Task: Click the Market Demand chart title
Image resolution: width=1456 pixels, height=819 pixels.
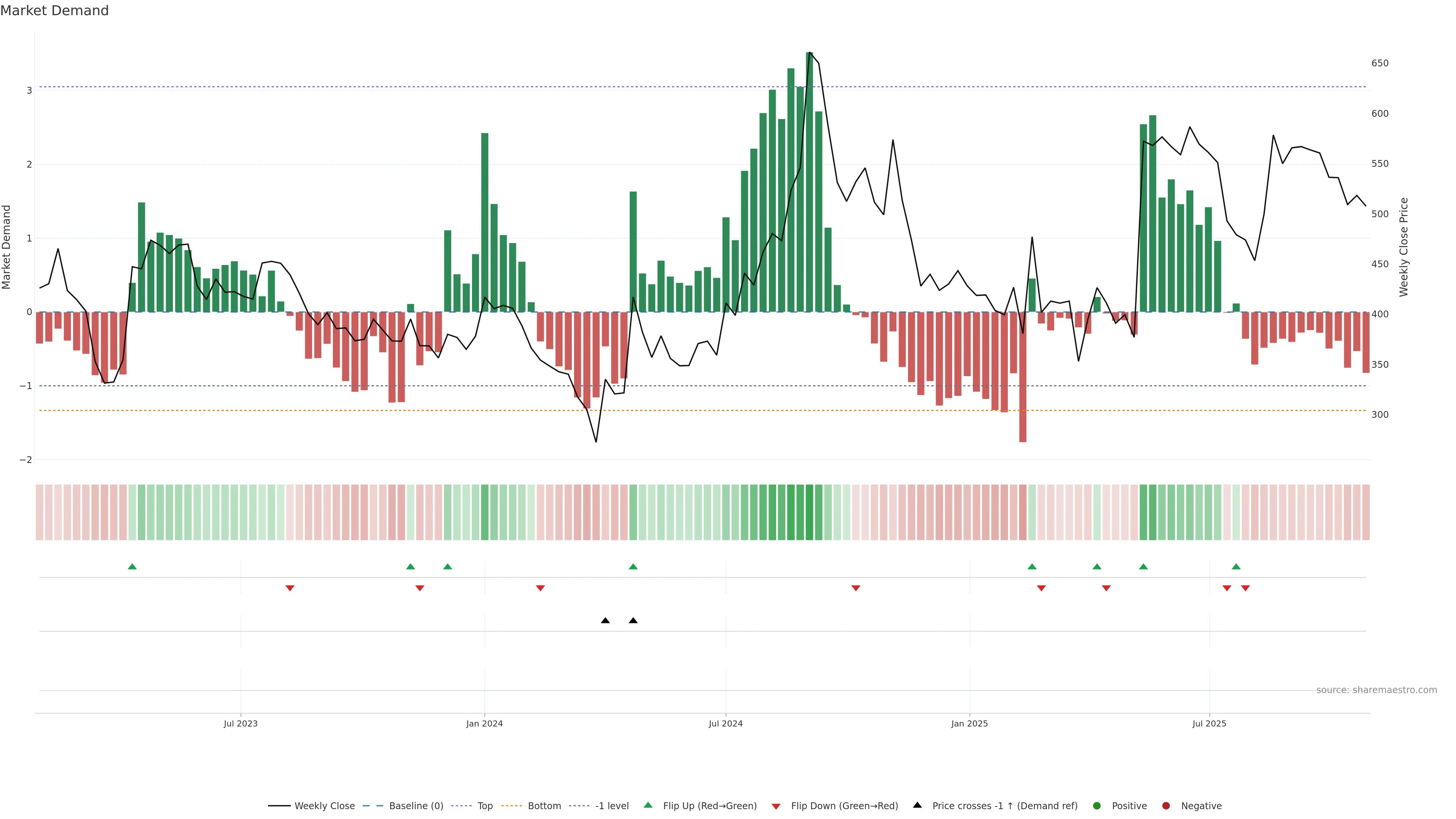Action: coord(54,11)
